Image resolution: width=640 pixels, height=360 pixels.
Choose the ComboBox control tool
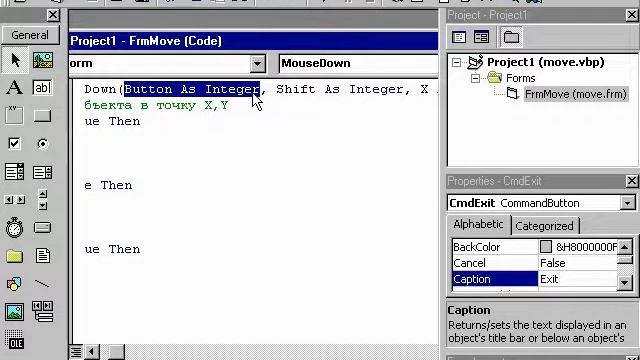point(14,172)
